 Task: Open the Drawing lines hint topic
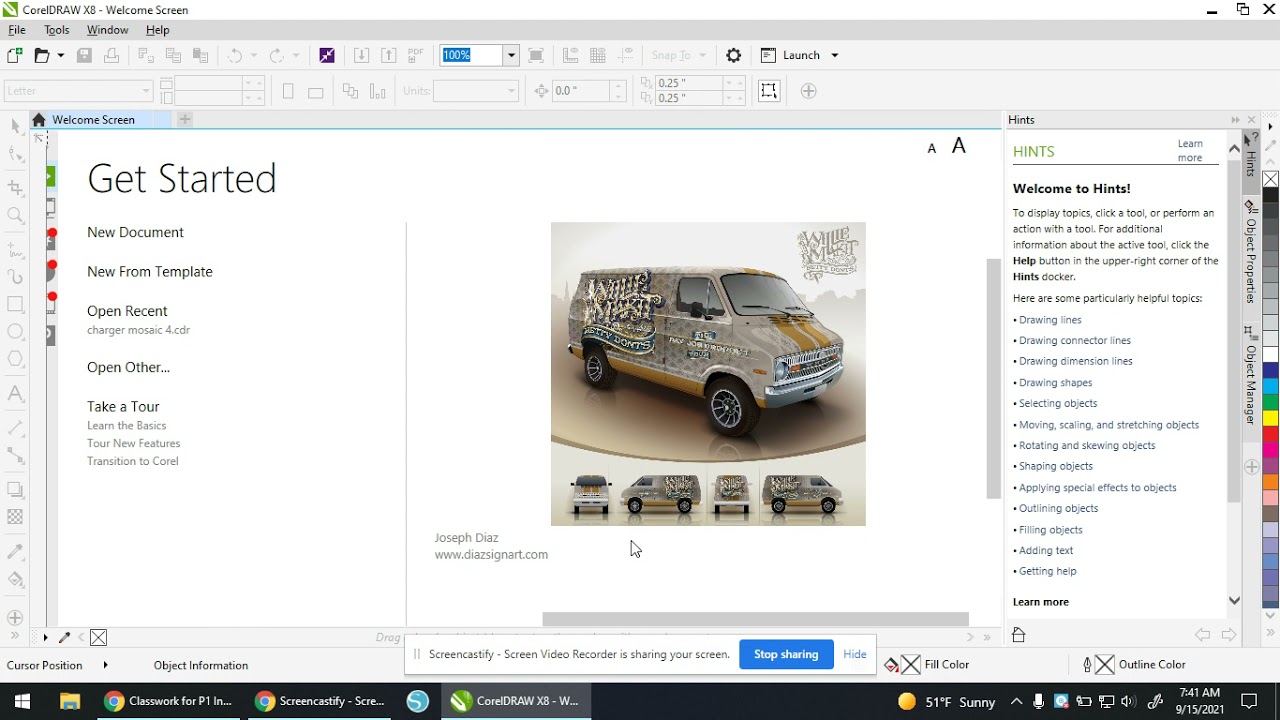coord(1050,320)
